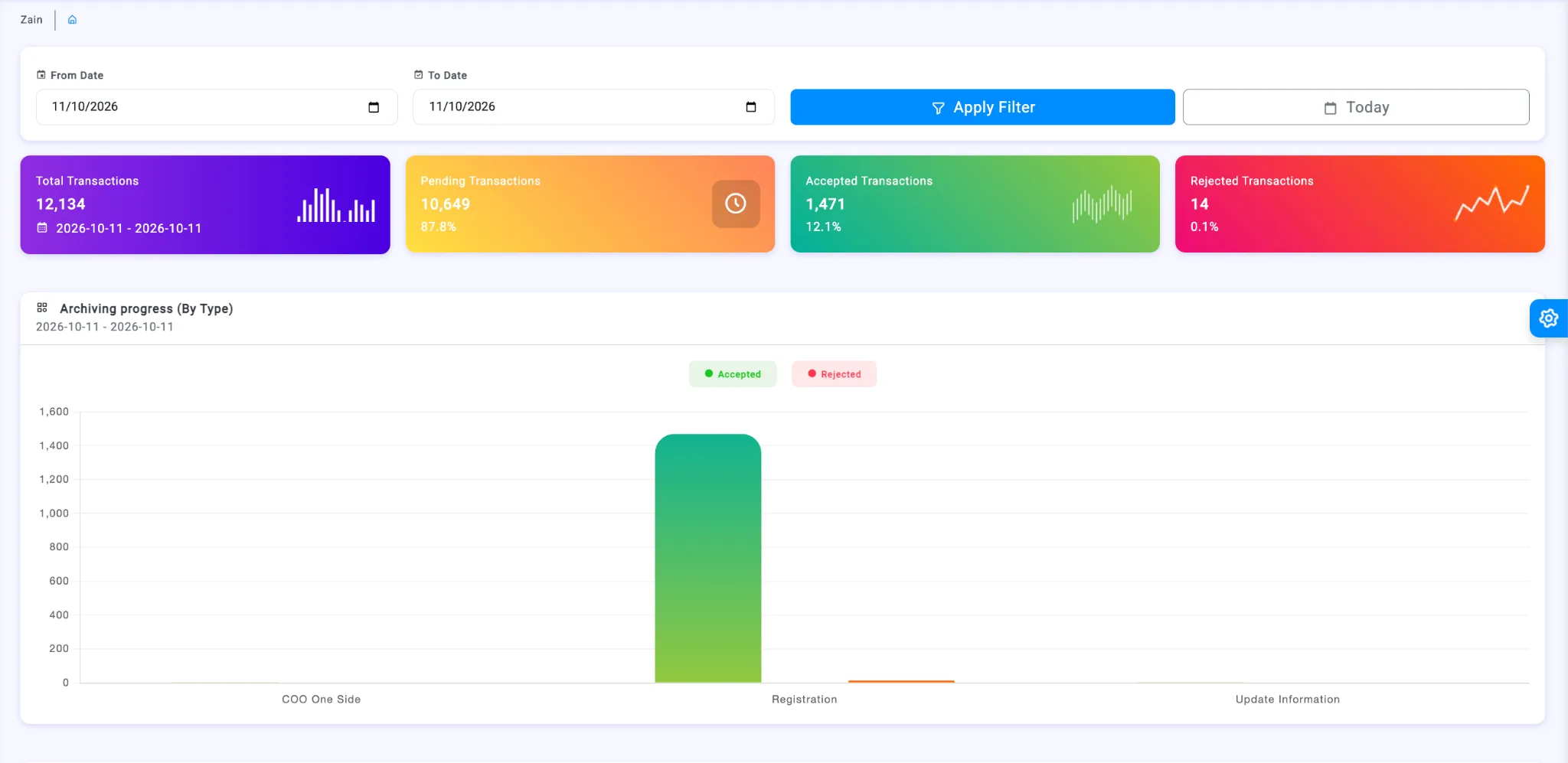The width and height of the screenshot is (1568, 763).
Task: Click the trend line icon on Rejected Transactions card
Action: pos(1491,203)
